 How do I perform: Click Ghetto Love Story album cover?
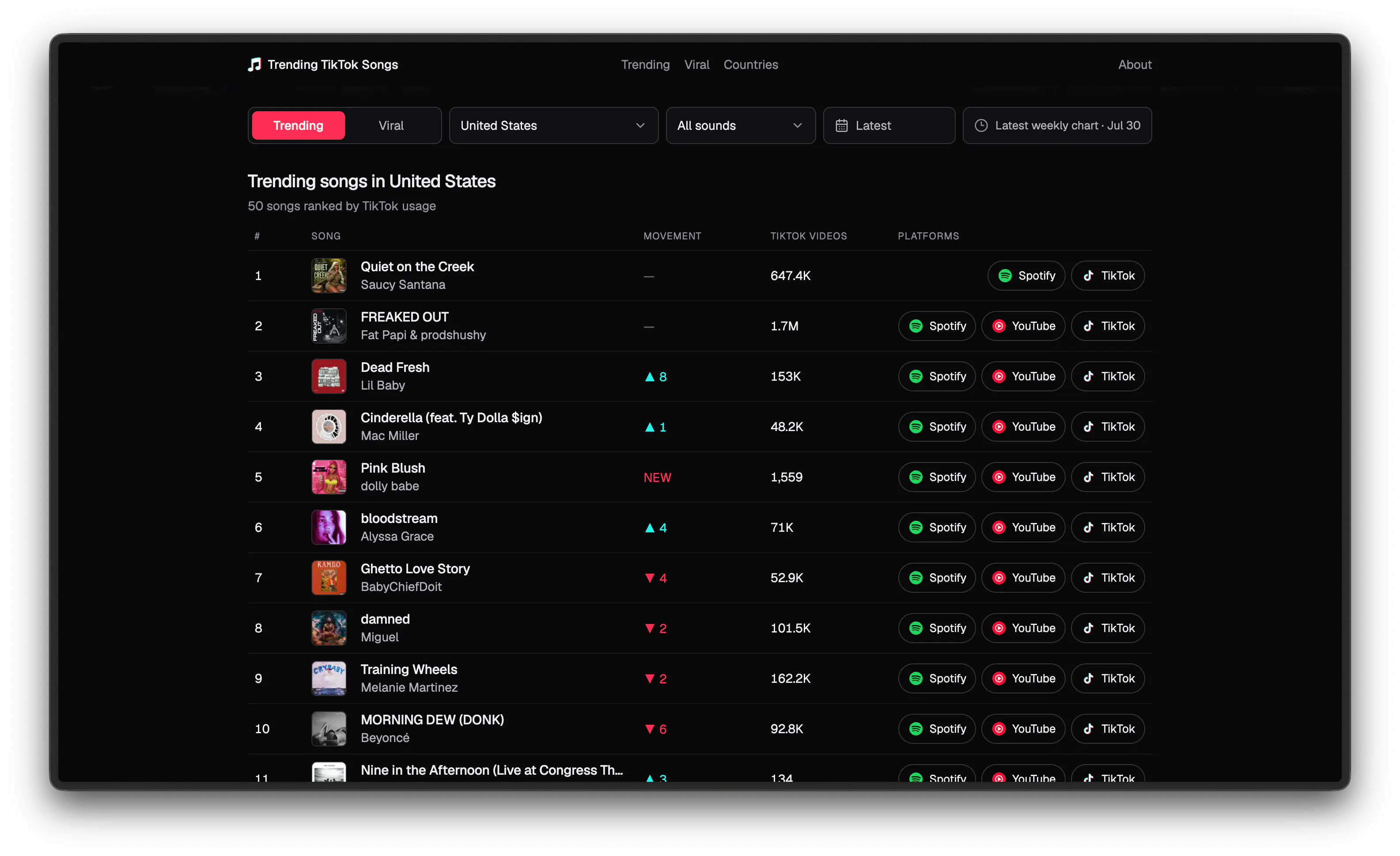point(329,577)
